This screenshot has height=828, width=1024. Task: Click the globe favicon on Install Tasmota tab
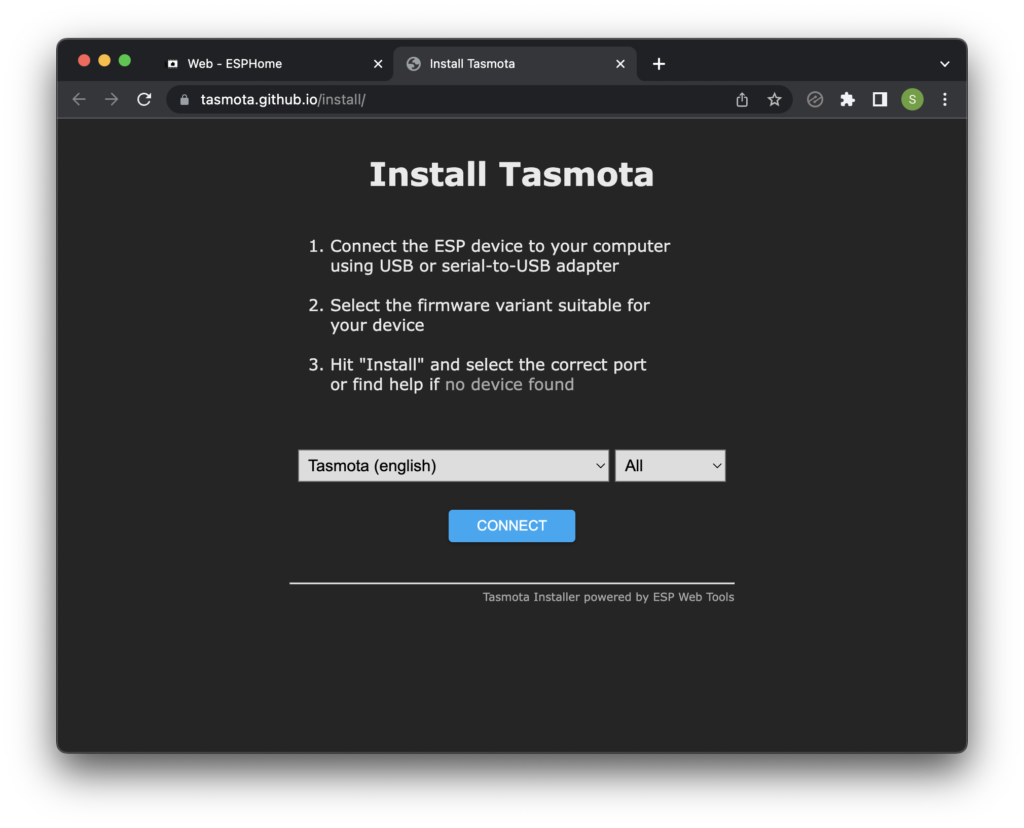coord(413,64)
